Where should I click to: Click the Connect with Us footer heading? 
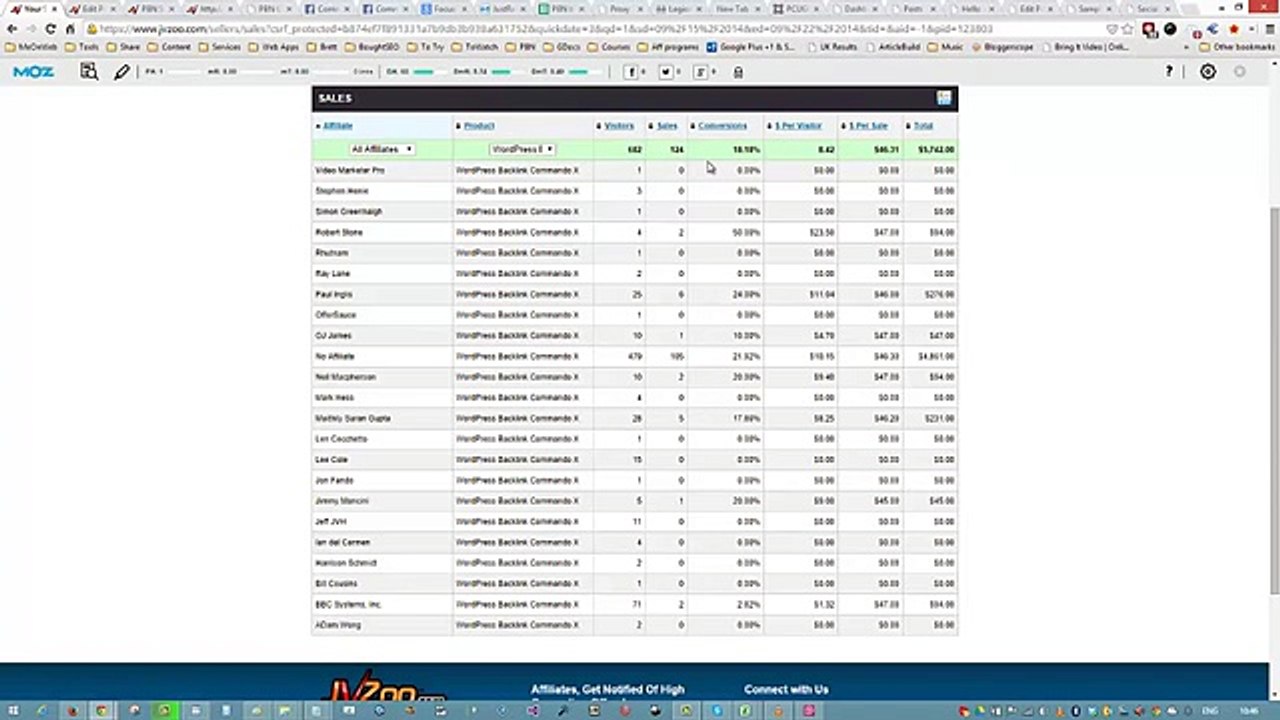[786, 689]
